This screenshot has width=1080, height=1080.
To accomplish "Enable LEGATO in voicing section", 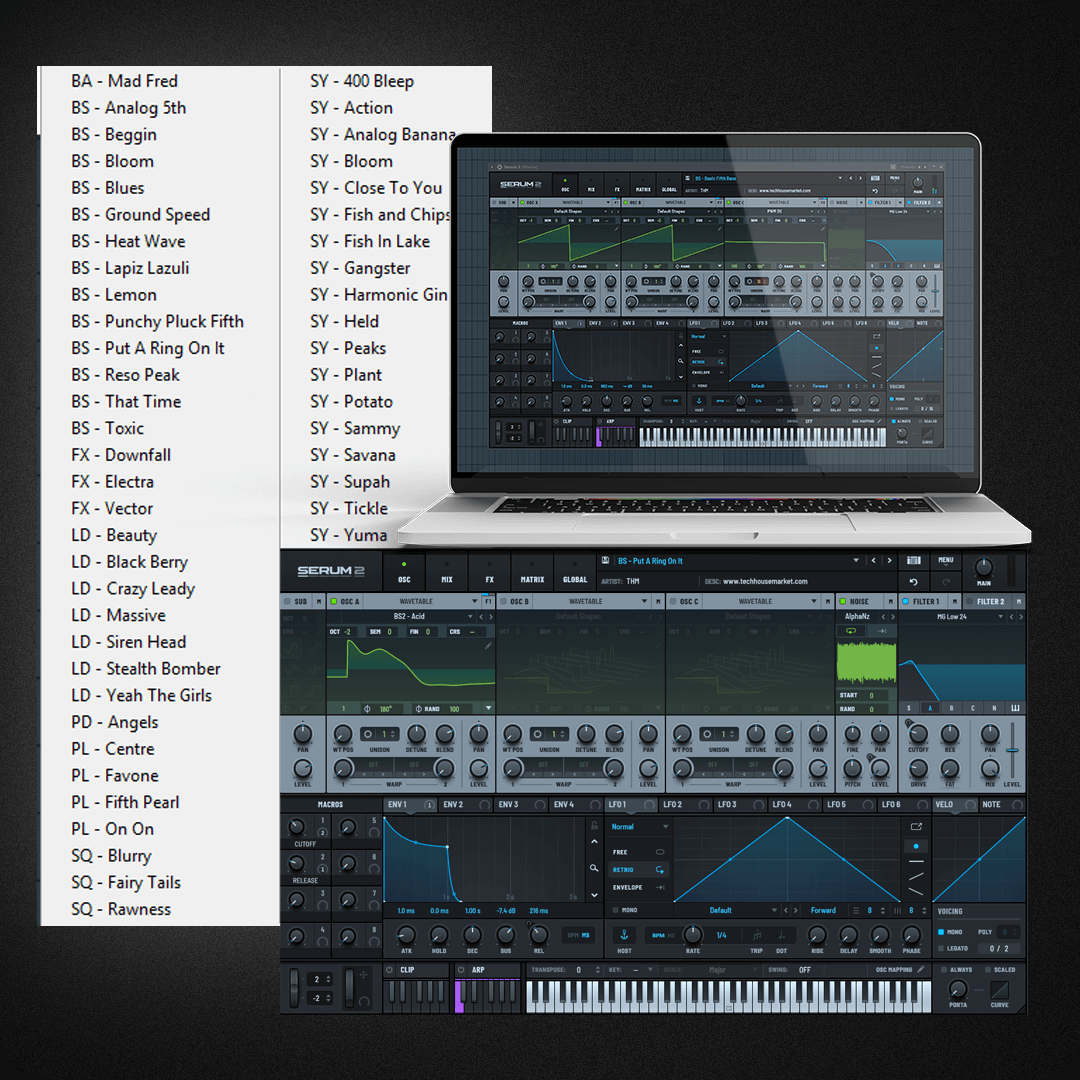I will [x=941, y=948].
